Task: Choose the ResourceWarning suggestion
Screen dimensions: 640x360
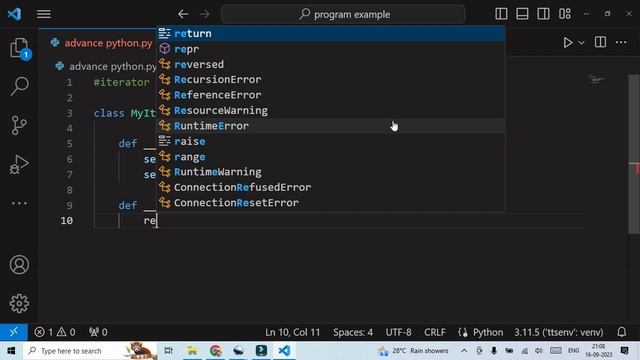Action: pyautogui.click(x=331, y=111)
